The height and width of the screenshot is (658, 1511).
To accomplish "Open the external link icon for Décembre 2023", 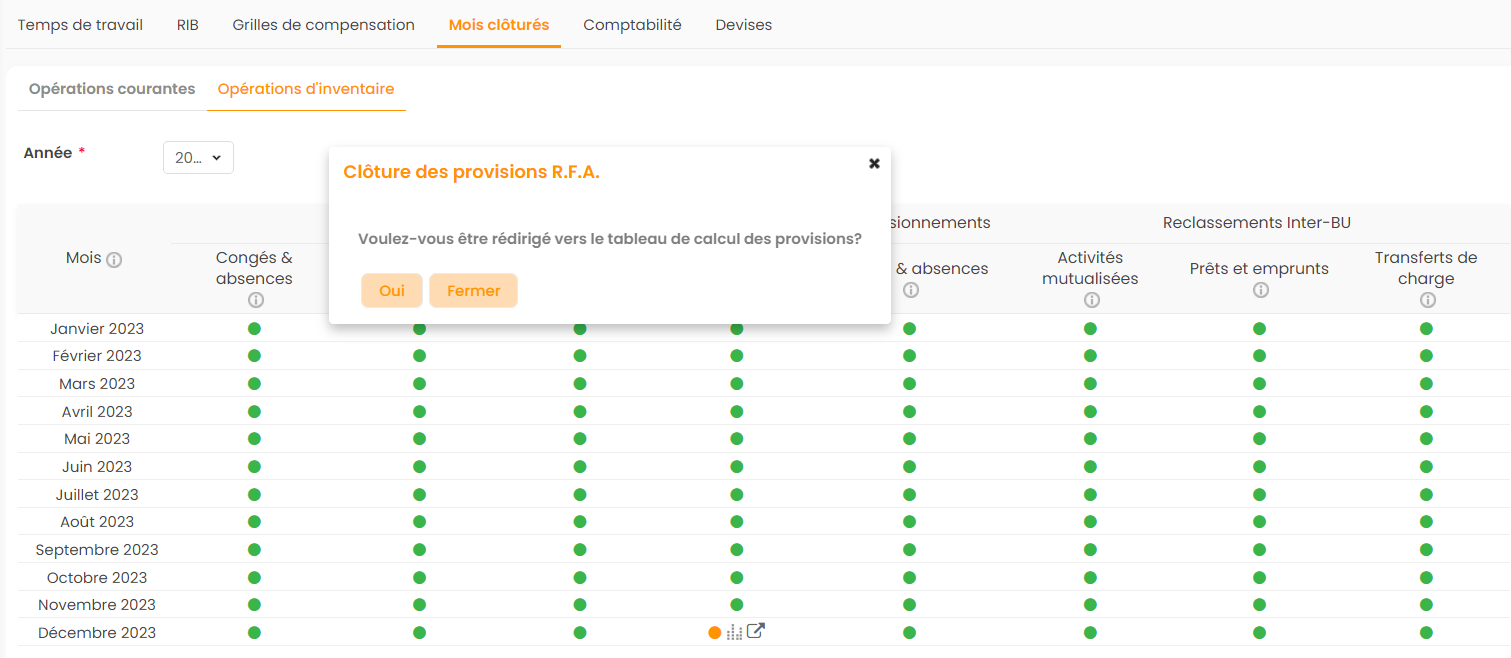I will click(756, 631).
